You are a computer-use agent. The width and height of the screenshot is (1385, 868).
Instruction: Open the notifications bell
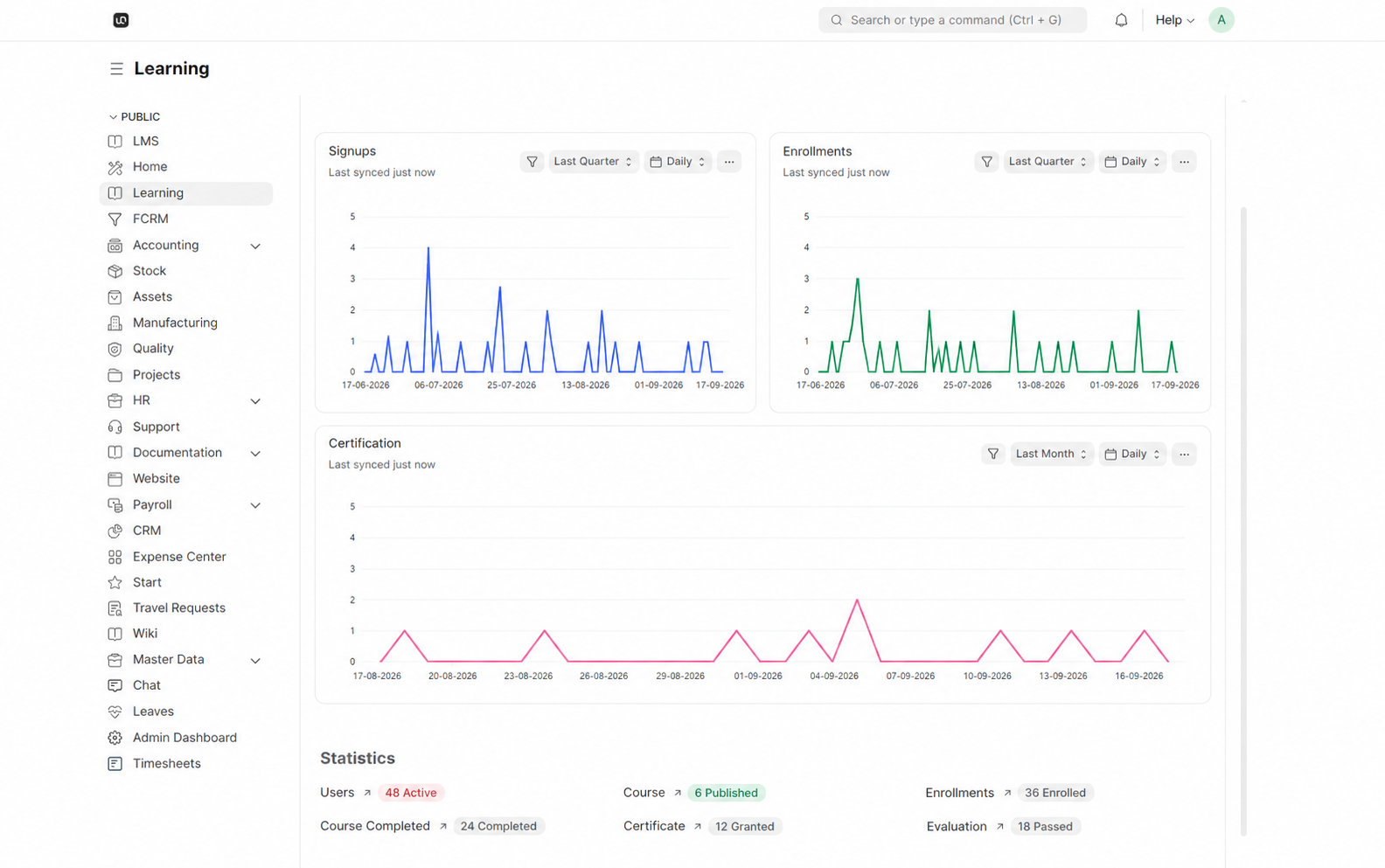tap(1121, 20)
